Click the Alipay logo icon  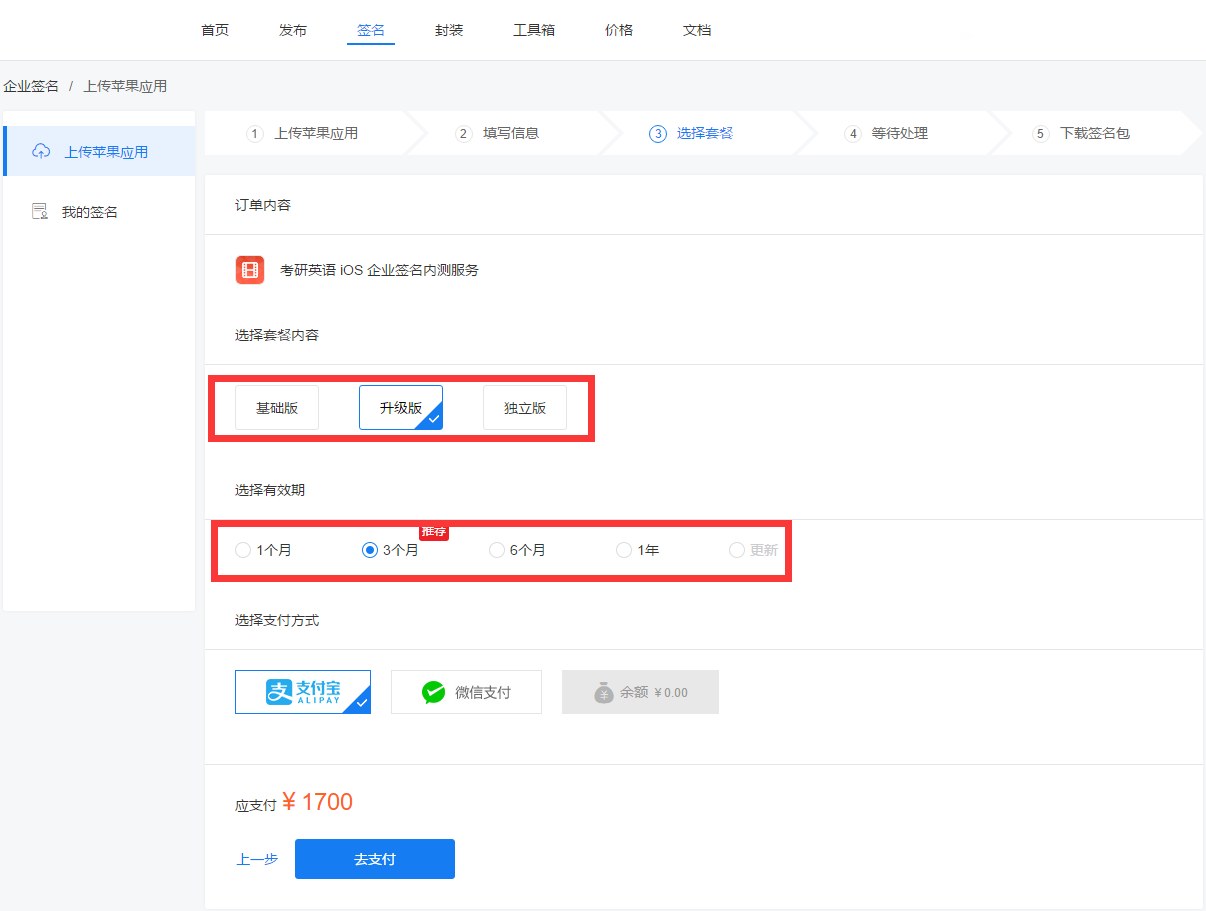(x=279, y=692)
